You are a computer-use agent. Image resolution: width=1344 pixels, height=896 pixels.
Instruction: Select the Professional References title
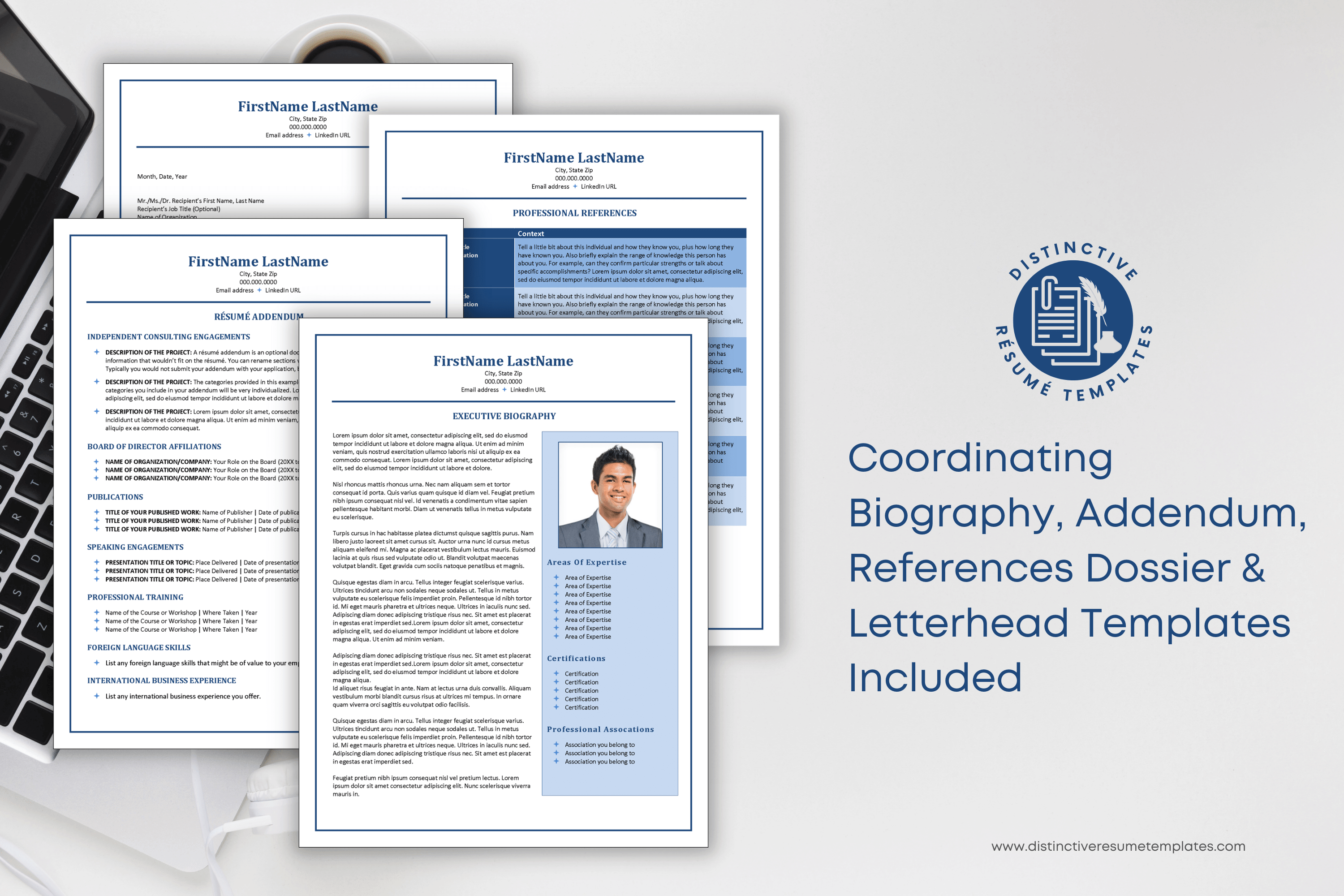click(574, 213)
